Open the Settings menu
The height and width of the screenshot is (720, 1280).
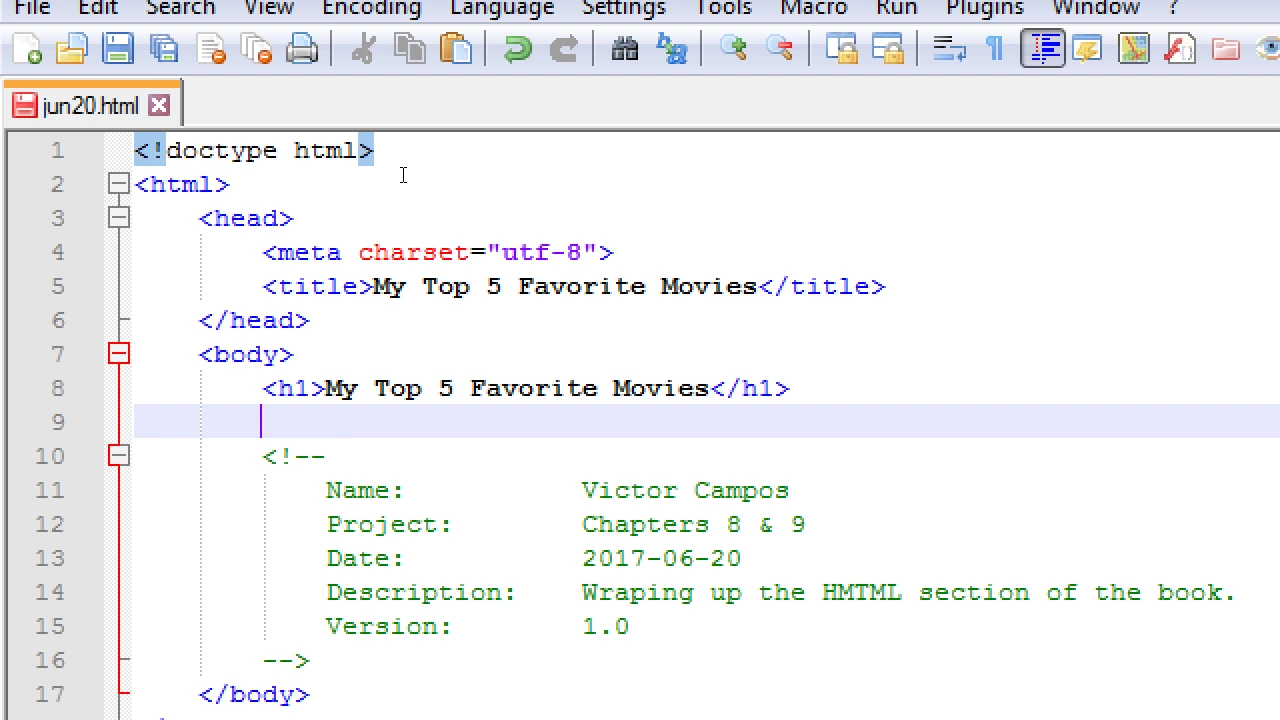tap(624, 8)
